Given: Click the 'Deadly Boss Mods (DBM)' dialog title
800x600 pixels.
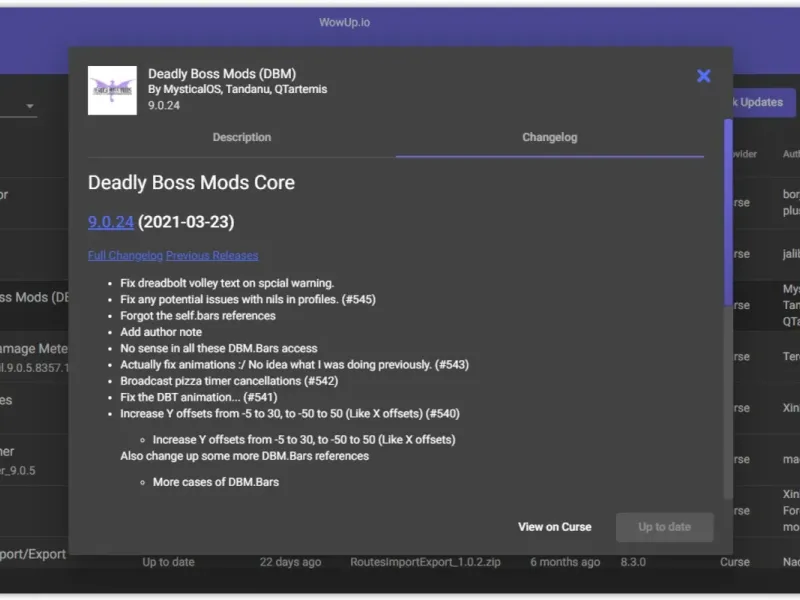Looking at the screenshot, I should [x=222, y=74].
